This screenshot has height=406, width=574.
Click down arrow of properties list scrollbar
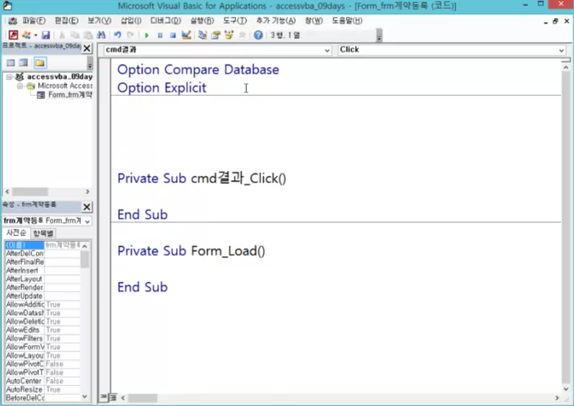tap(85, 396)
